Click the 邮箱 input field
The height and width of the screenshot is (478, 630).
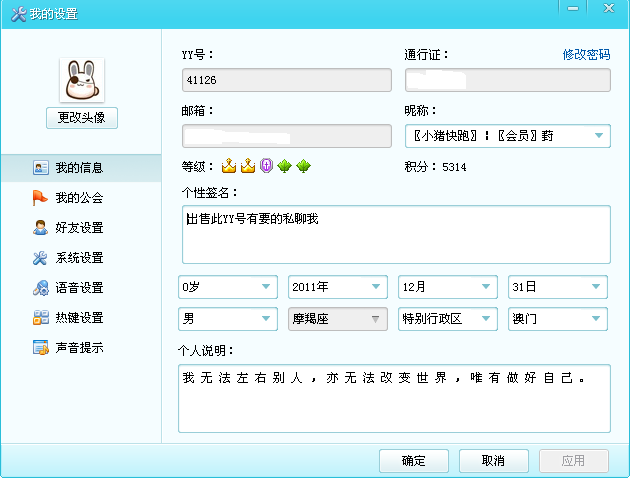(287, 136)
